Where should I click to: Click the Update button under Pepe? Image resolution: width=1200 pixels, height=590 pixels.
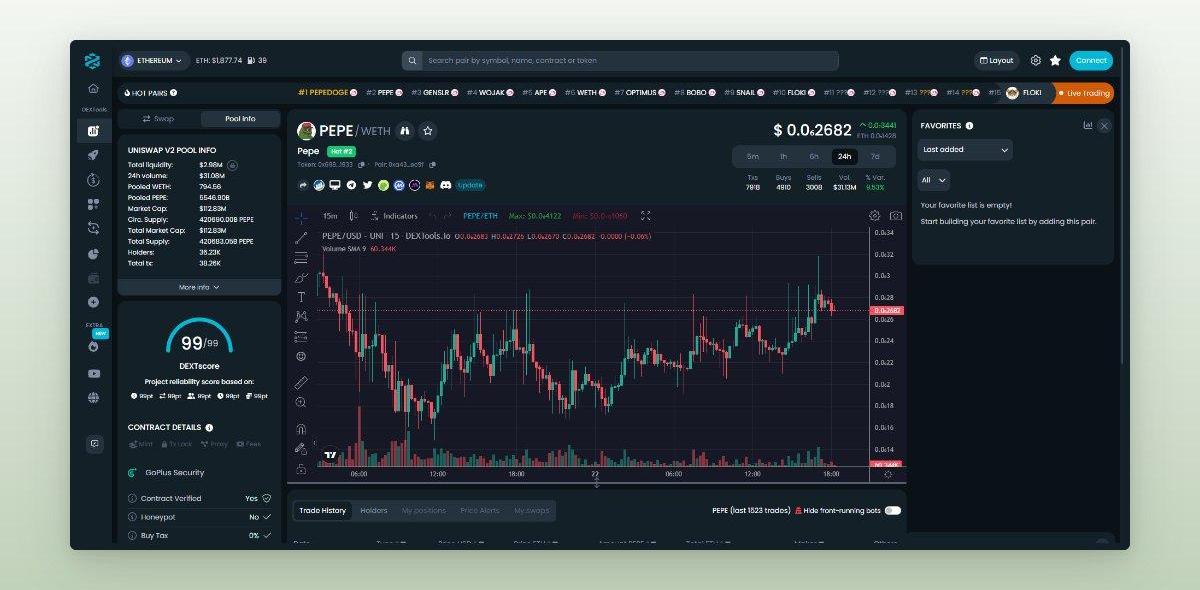(x=471, y=185)
